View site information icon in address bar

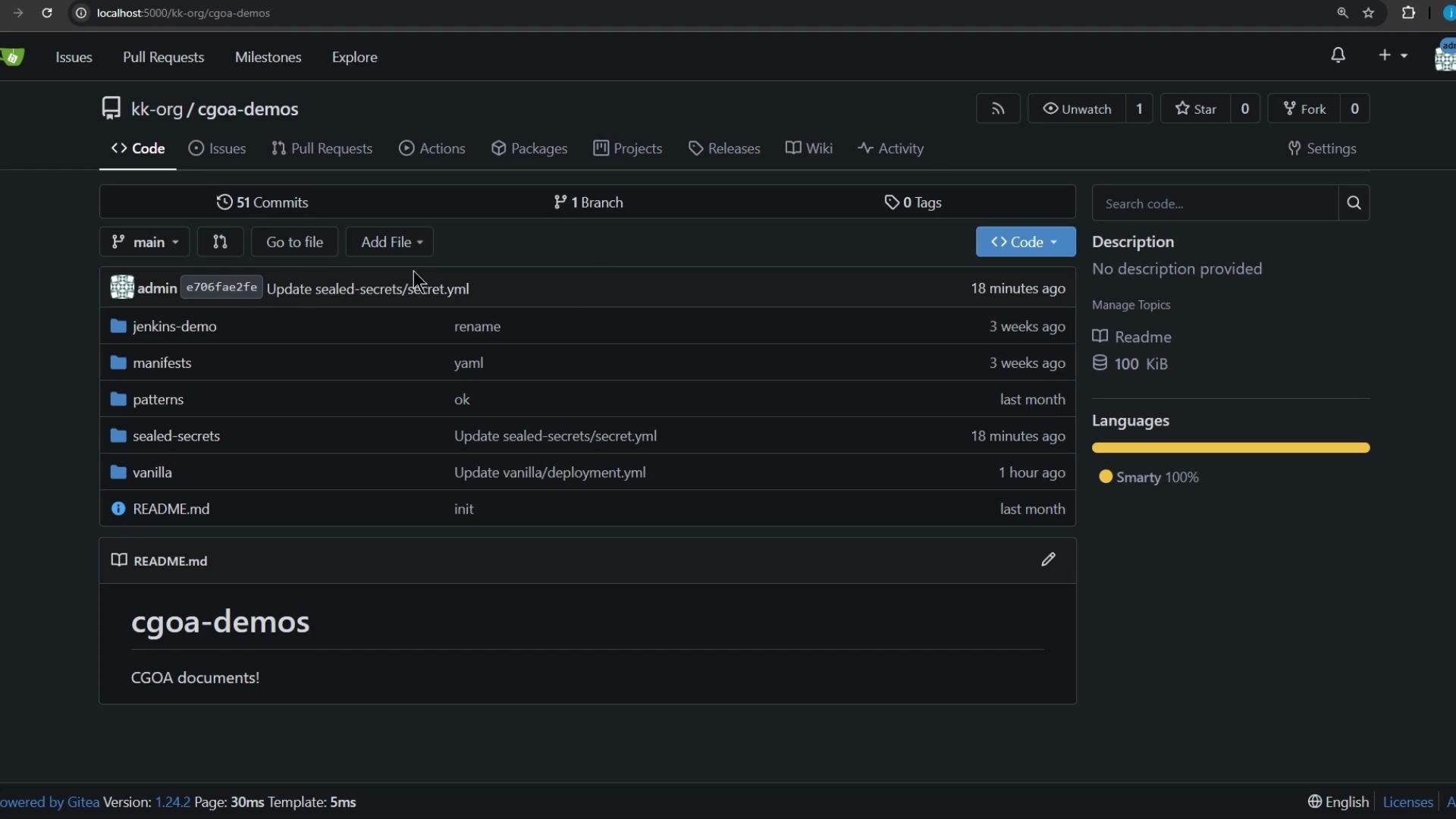(81, 13)
